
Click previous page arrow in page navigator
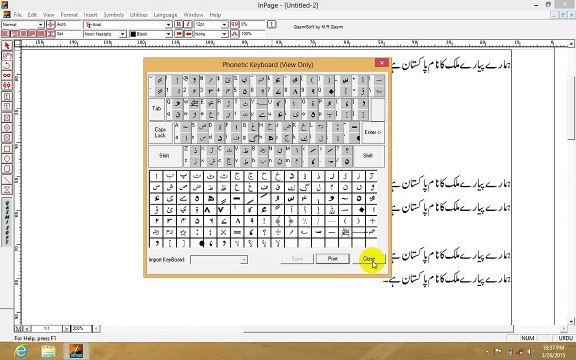[x=26, y=328]
